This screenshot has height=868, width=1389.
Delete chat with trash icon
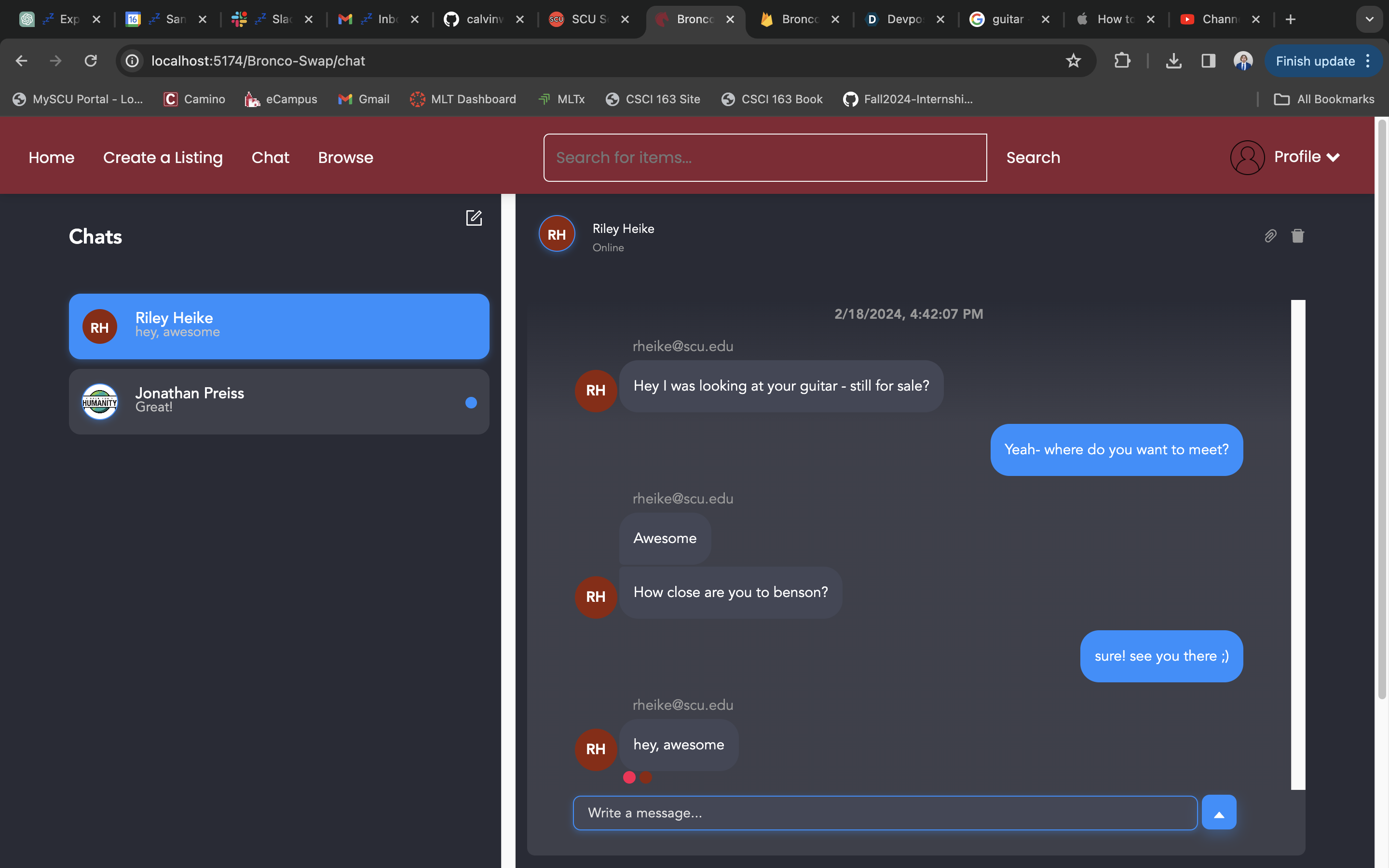point(1297,236)
